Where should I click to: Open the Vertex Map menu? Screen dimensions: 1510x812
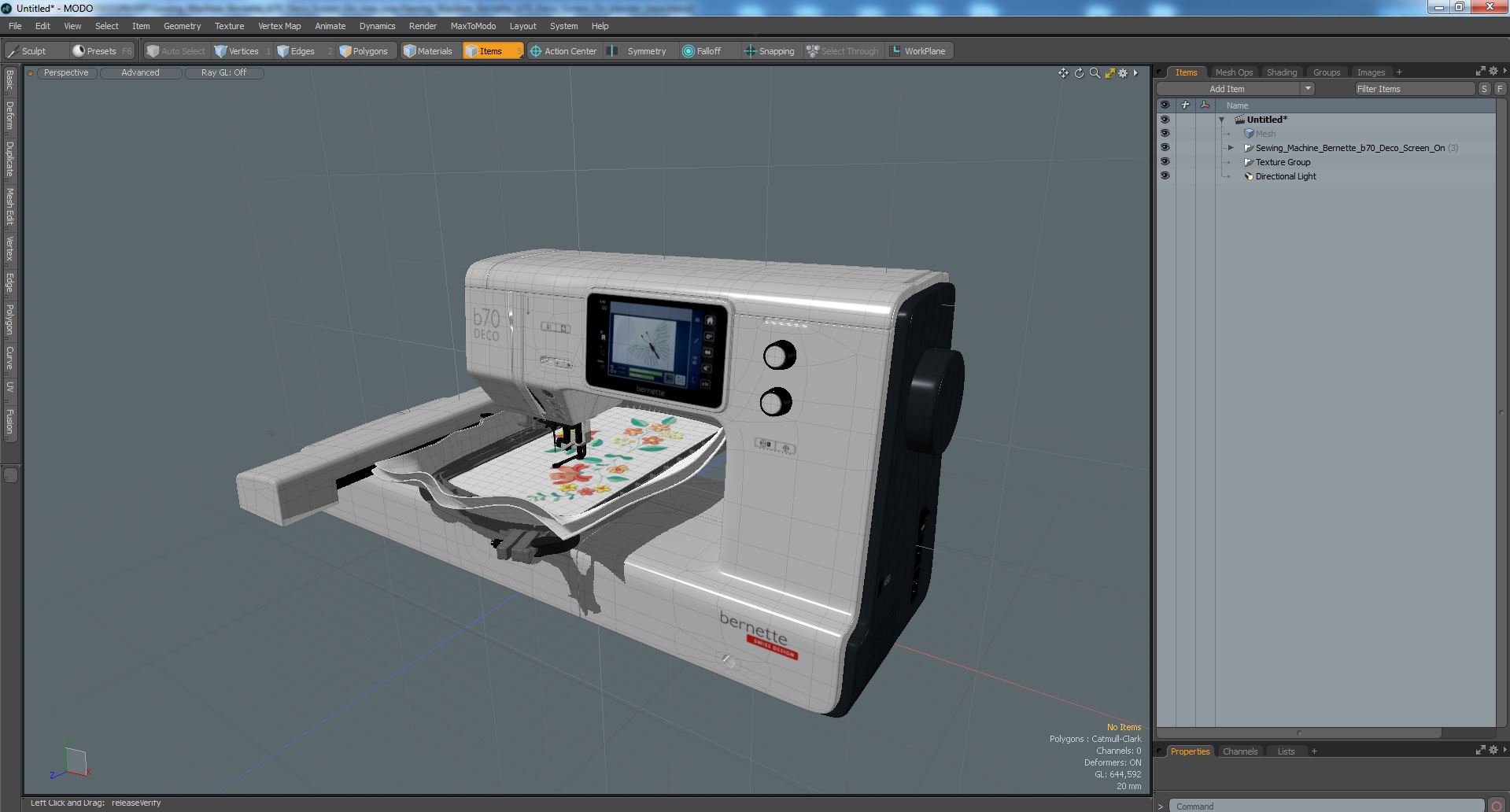tap(279, 26)
